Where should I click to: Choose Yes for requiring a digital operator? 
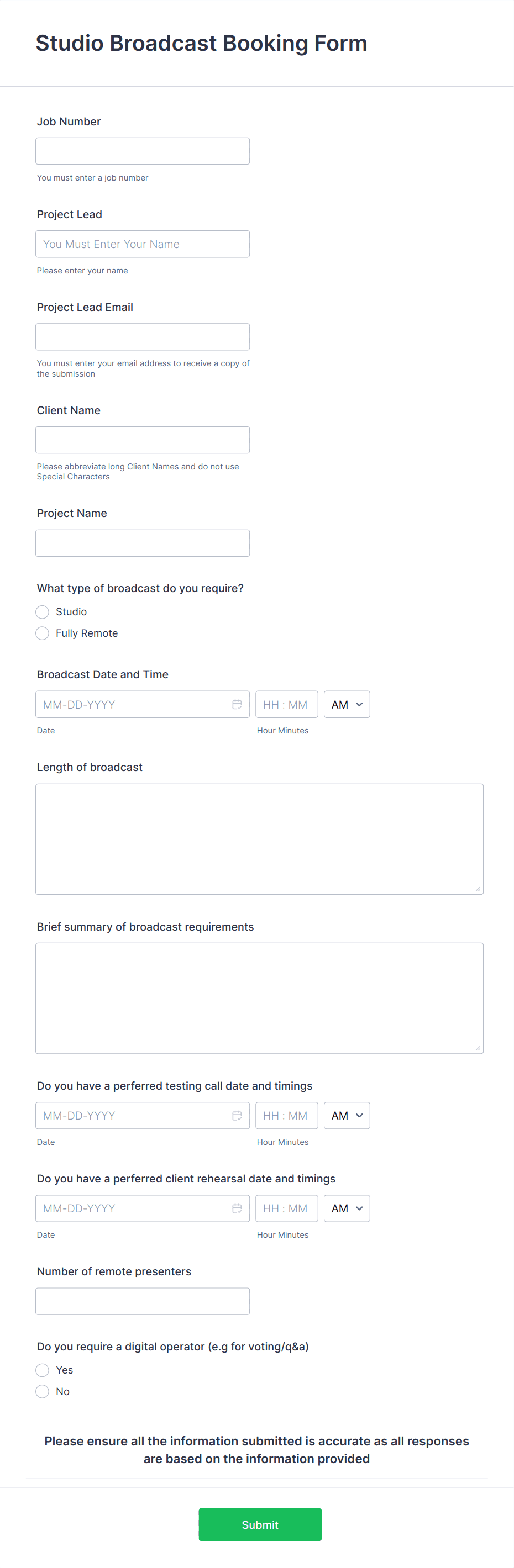42,1370
